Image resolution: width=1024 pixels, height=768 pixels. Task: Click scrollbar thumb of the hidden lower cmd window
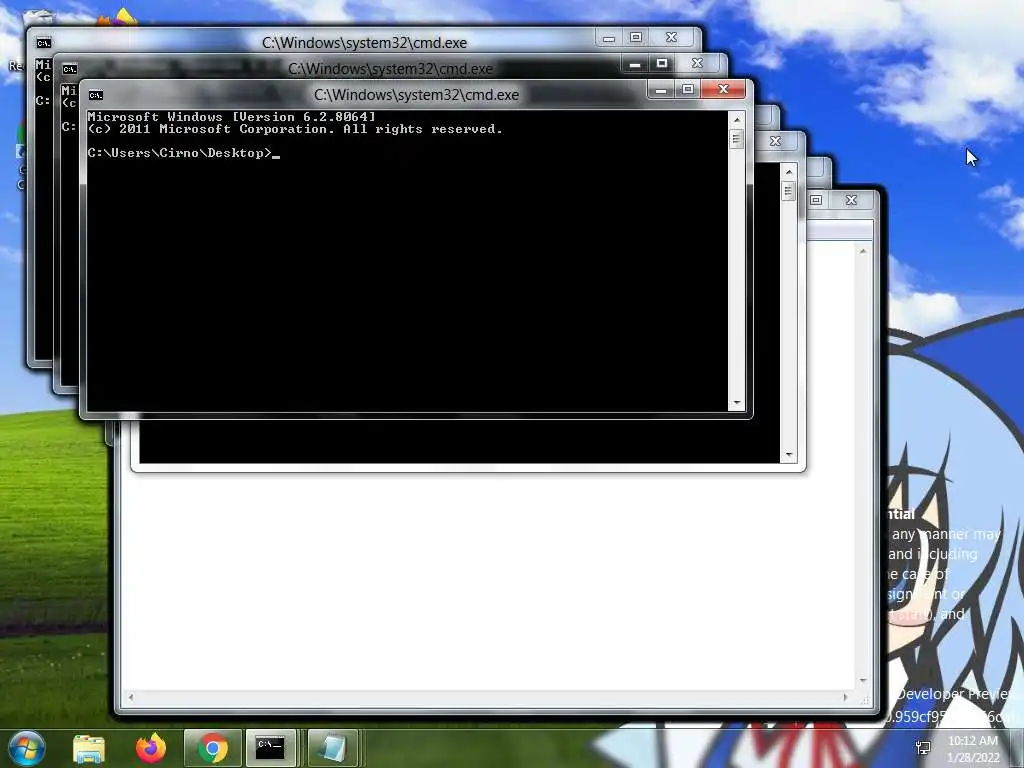(789, 191)
